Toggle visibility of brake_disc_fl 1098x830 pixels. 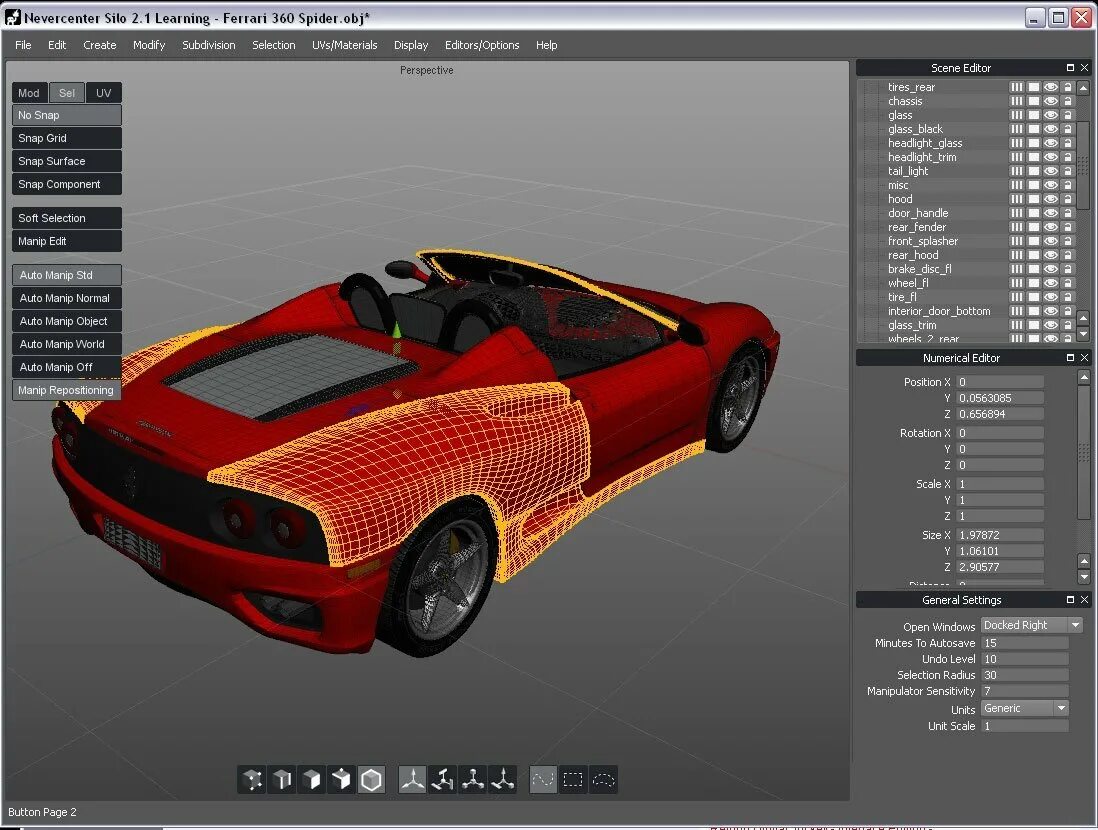click(1050, 269)
